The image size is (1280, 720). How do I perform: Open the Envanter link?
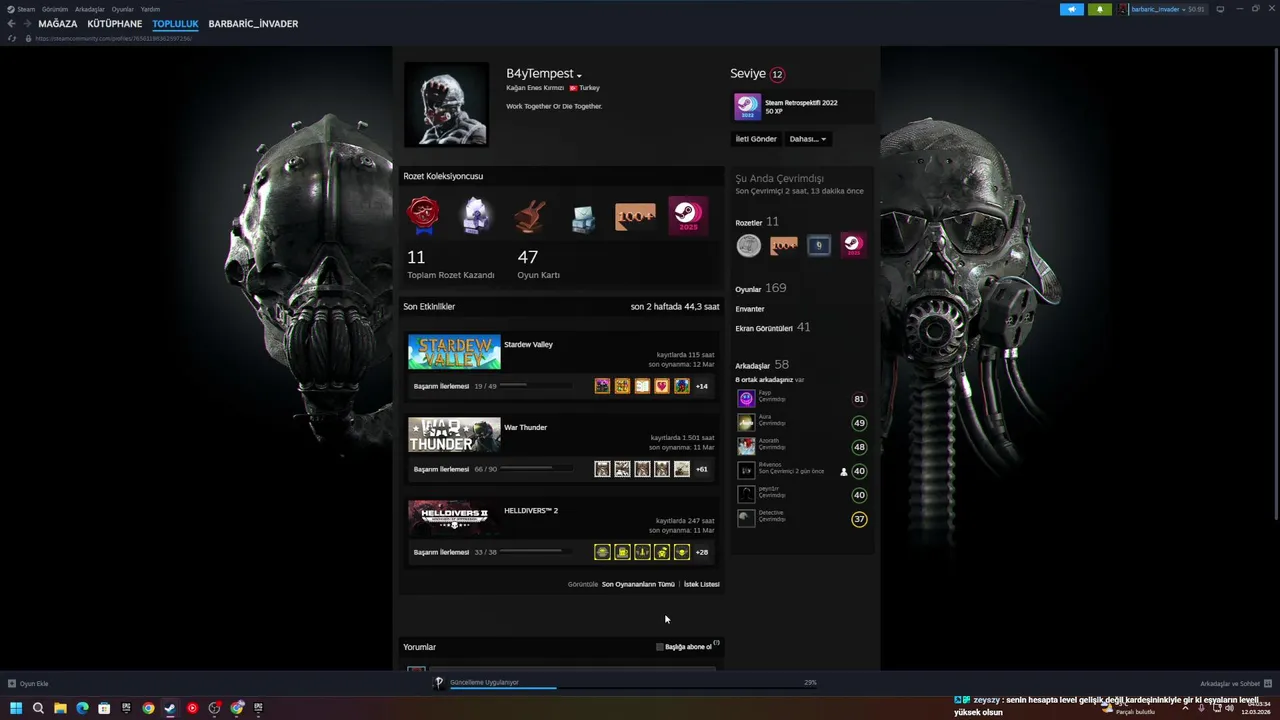(x=750, y=309)
